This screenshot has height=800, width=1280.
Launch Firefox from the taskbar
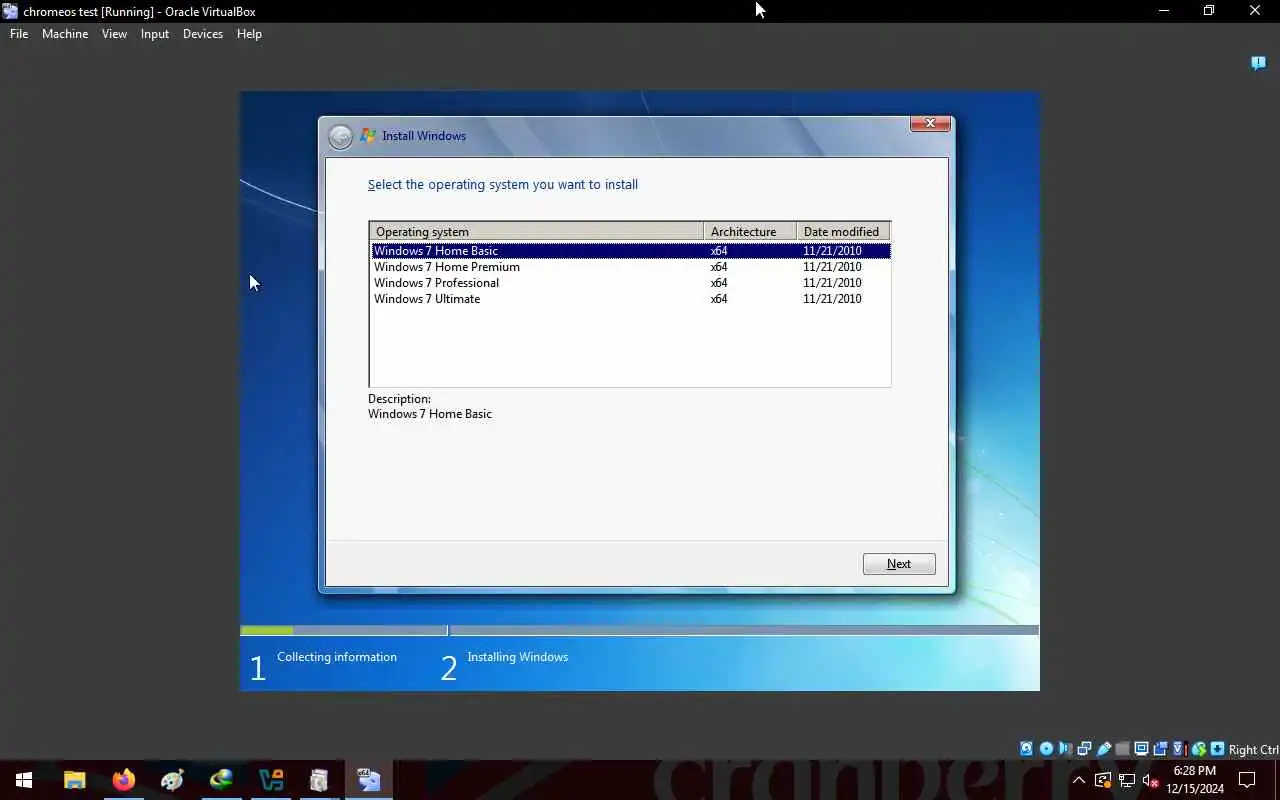pos(124,780)
